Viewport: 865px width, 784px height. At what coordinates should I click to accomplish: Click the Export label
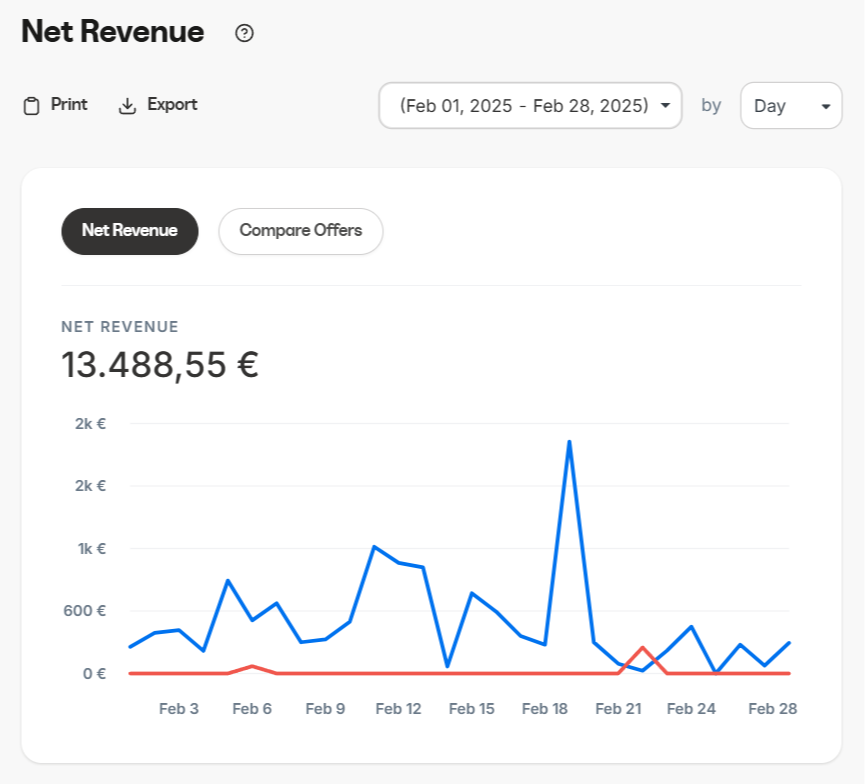click(x=172, y=104)
